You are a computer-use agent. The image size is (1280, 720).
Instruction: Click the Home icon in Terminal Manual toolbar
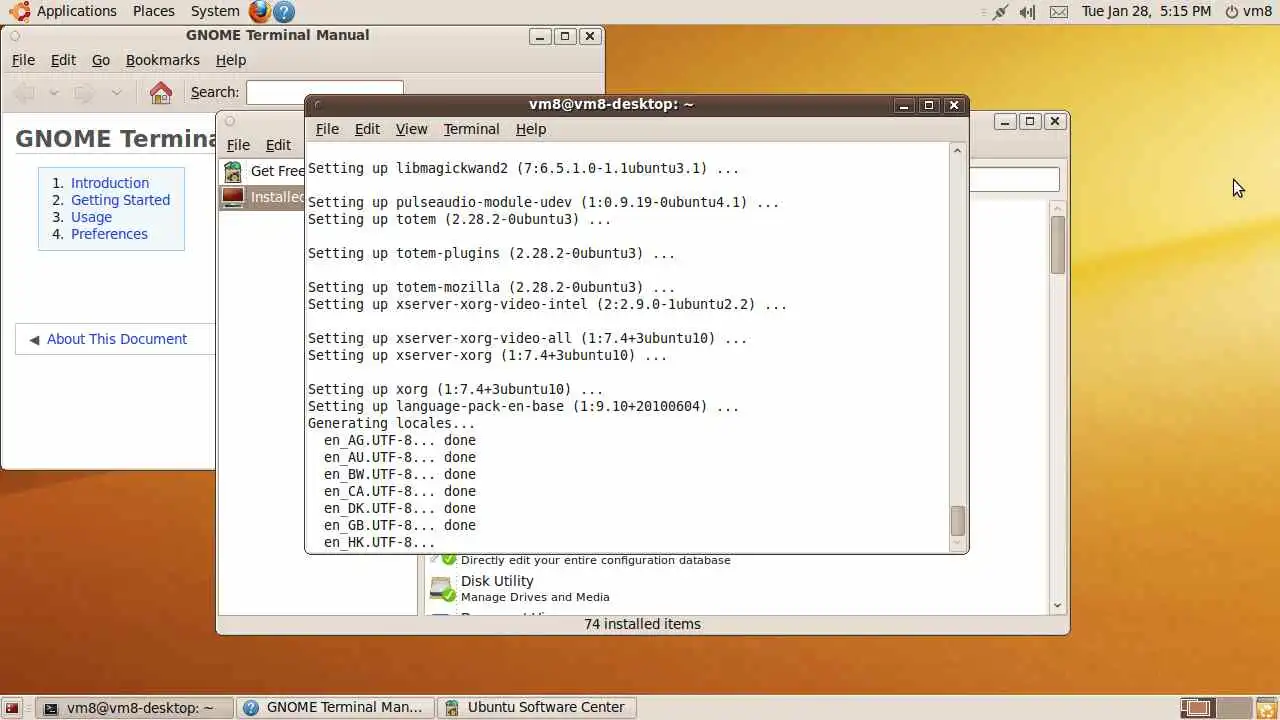(x=160, y=93)
